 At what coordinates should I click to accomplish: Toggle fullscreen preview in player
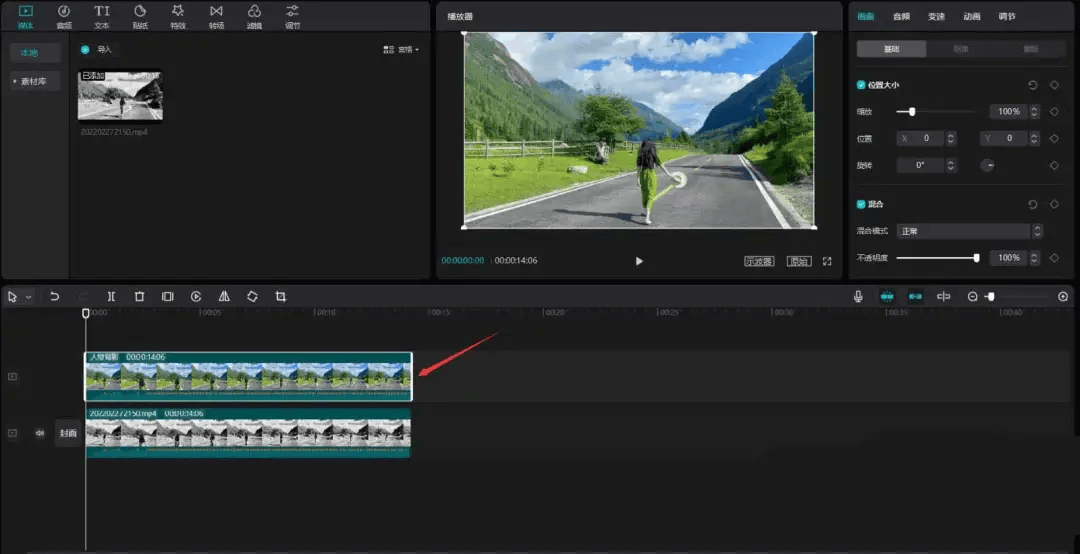click(x=827, y=261)
